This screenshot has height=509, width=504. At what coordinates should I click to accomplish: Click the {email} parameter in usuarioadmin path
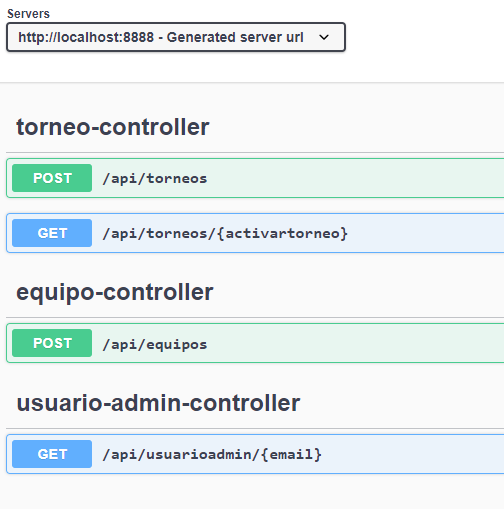tap(291, 455)
